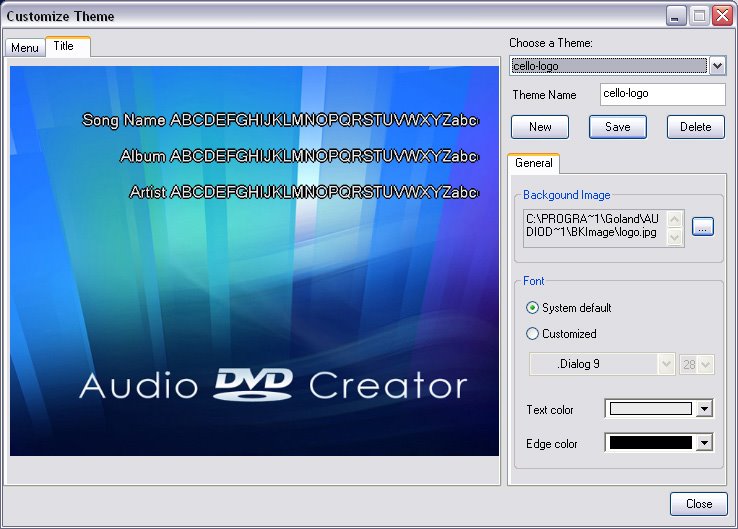Maximize the Customize Theme window
This screenshot has width=738, height=529.
(x=699, y=16)
